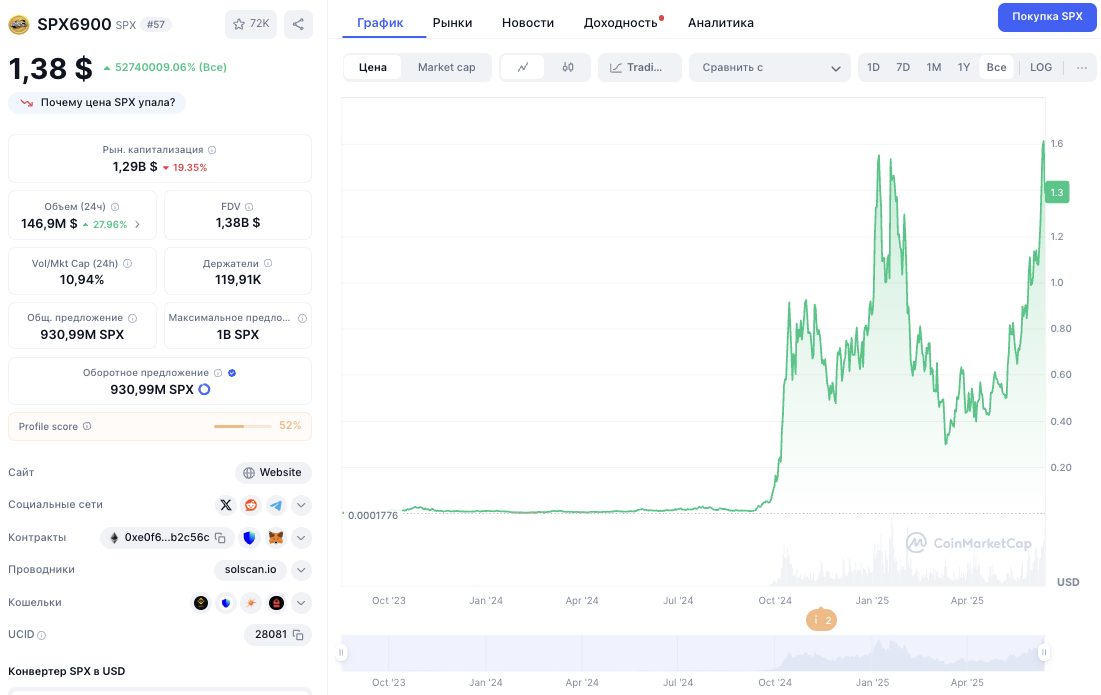Add SPX6900 to watchlist star
The image size is (1101, 695).
[251, 24]
